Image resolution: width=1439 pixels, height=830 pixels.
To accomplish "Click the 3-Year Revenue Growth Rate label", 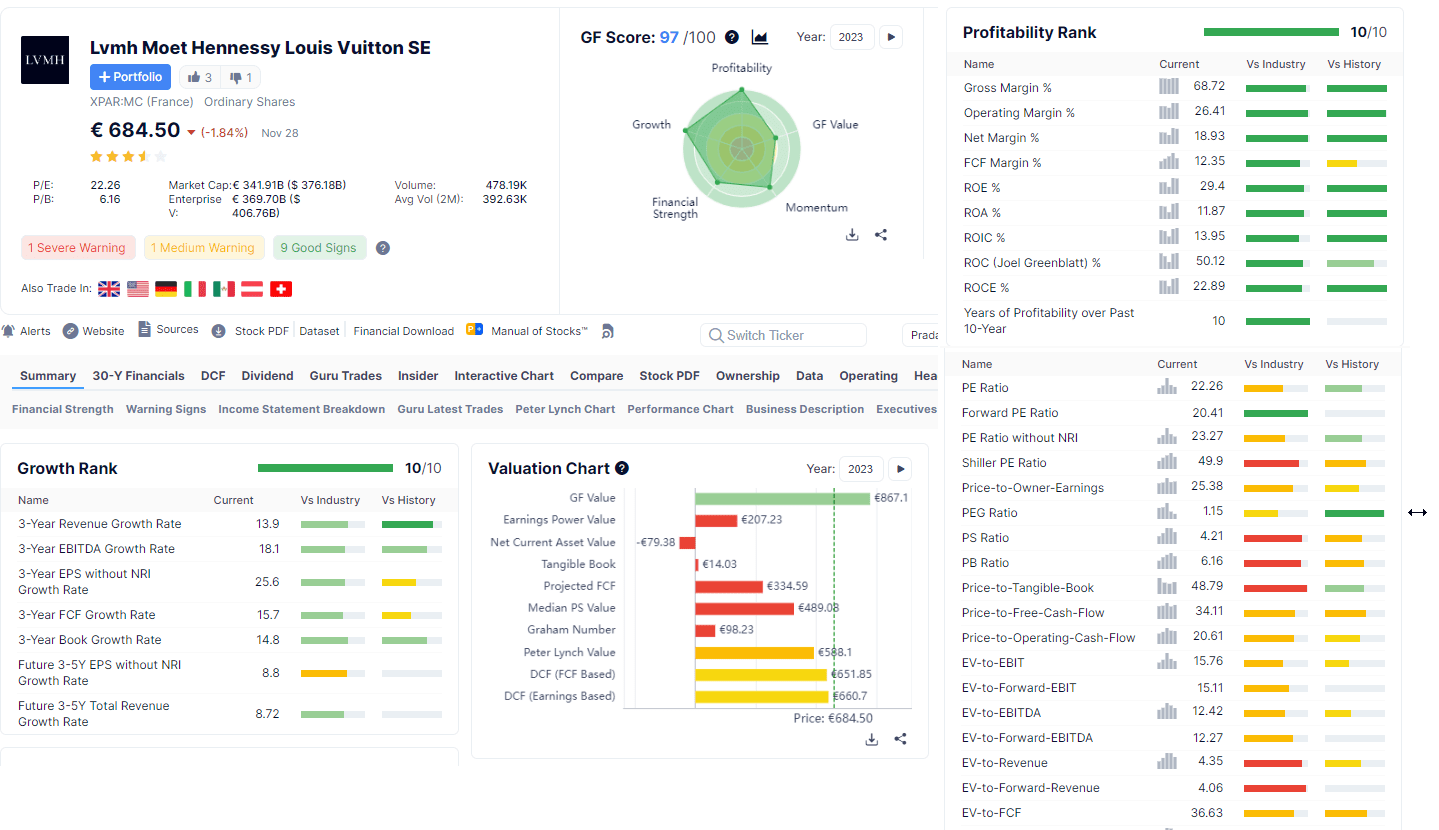I will pos(100,524).
